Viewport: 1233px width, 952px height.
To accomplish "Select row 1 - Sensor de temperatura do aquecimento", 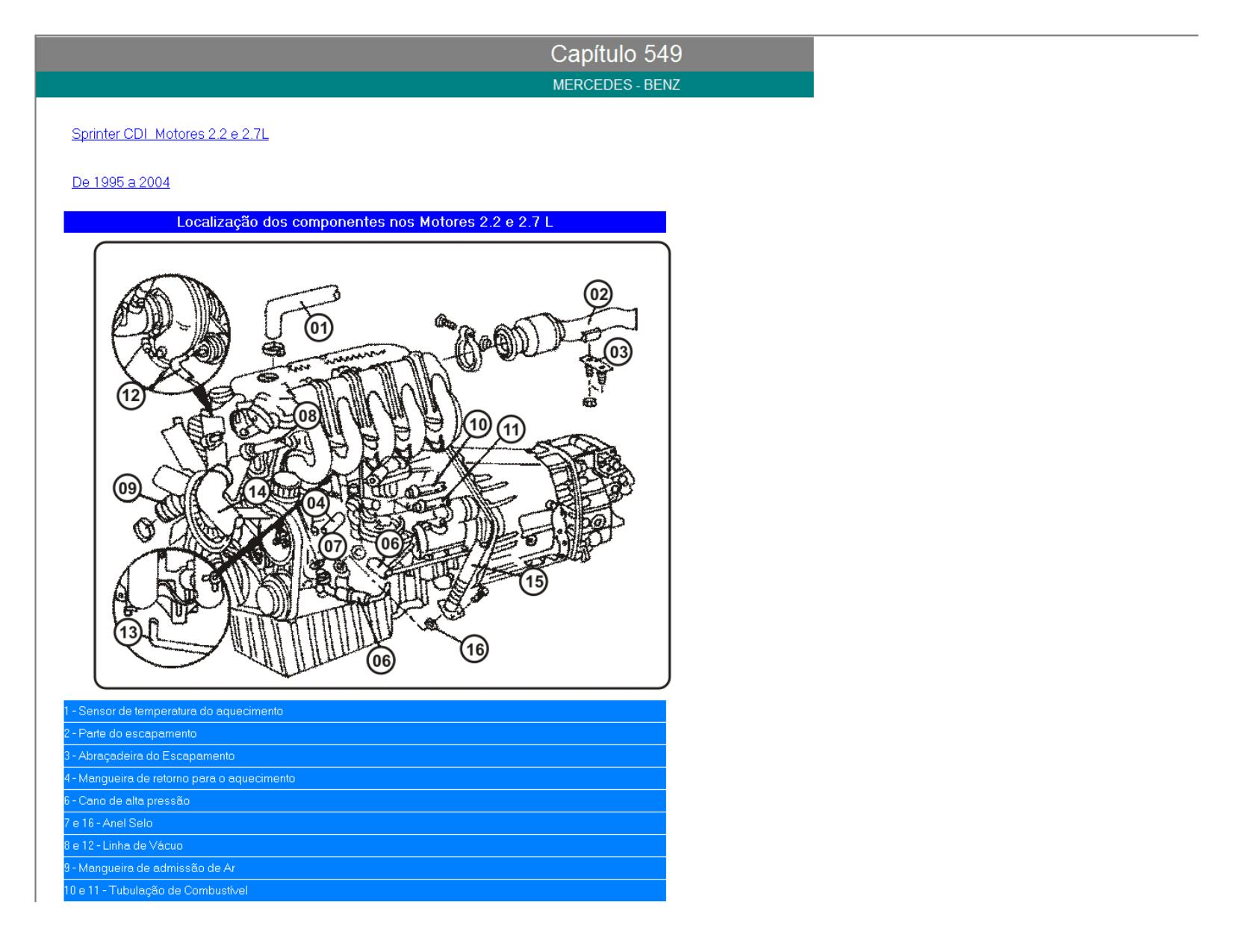I will [364, 711].
